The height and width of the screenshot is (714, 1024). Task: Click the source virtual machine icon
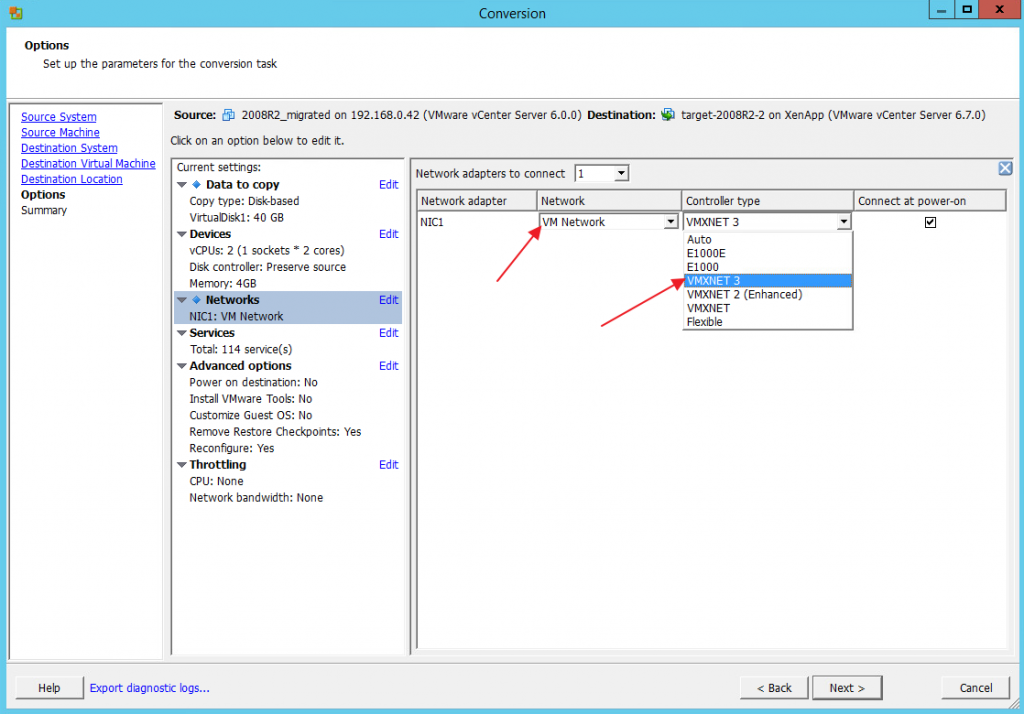click(229, 115)
